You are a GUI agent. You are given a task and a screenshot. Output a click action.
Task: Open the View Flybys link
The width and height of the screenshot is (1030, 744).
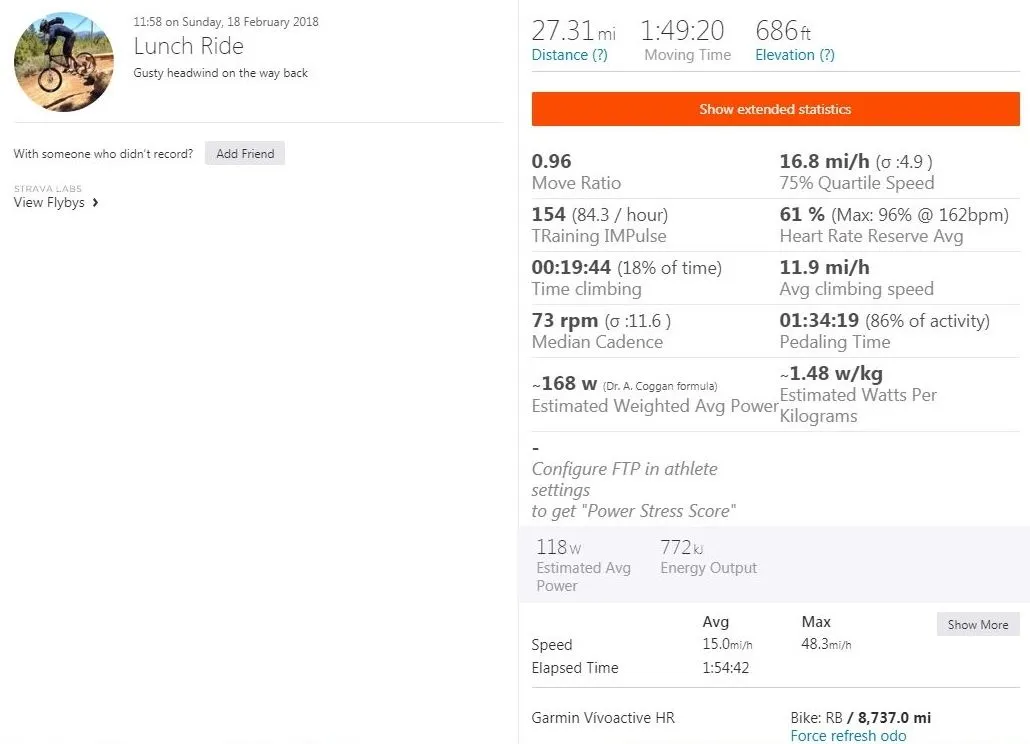49,202
